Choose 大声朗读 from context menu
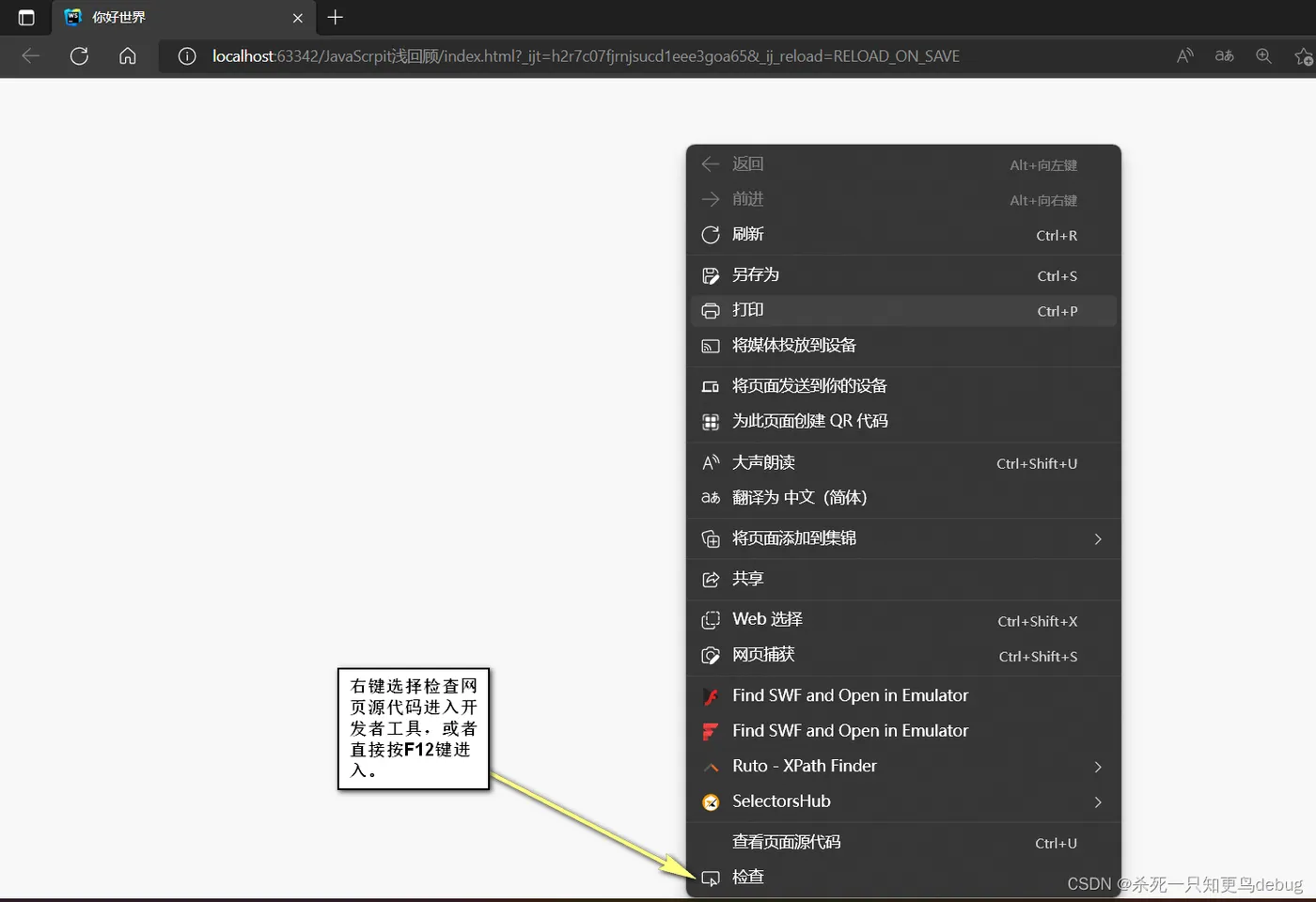Image resolution: width=1316 pixels, height=902 pixels. click(x=903, y=462)
